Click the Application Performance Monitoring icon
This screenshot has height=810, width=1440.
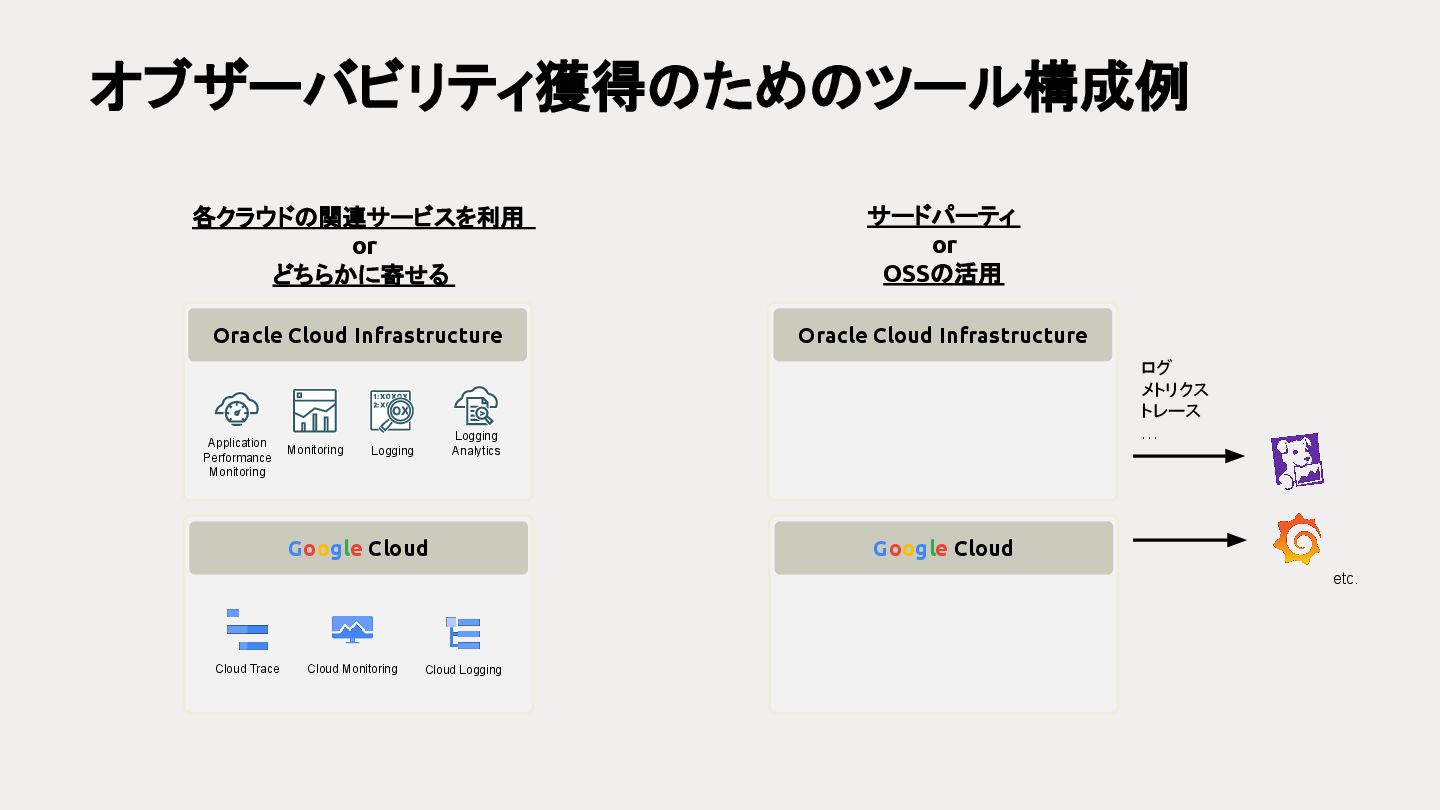coord(237,409)
